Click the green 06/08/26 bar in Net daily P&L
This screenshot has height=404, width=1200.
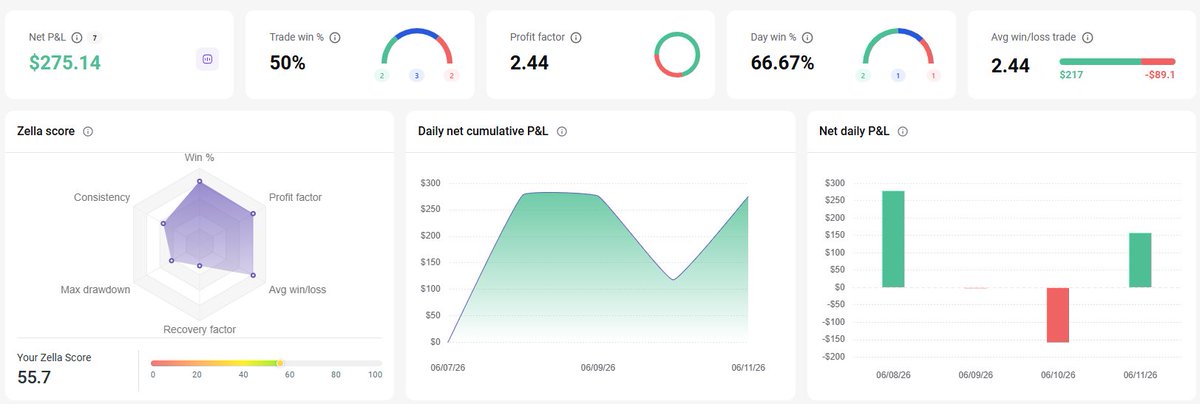(893, 239)
